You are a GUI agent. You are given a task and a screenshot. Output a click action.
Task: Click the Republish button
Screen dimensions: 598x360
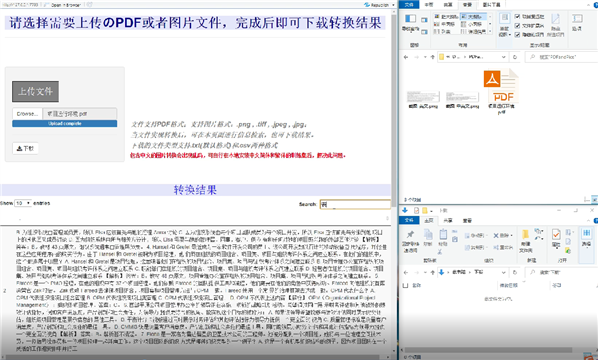click(x=377, y=5)
